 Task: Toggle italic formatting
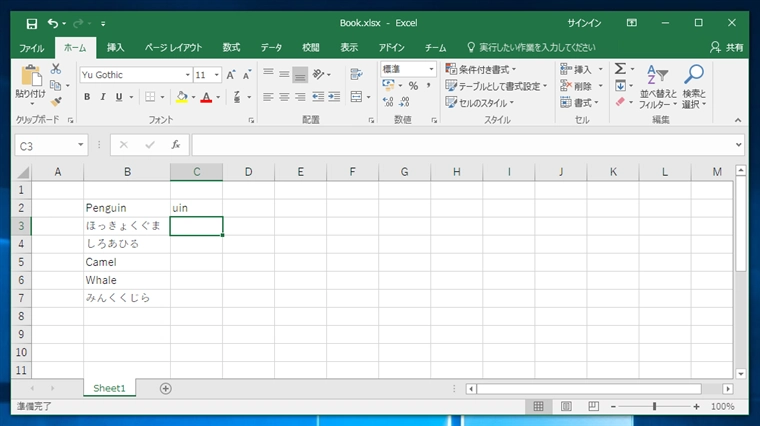click(102, 97)
